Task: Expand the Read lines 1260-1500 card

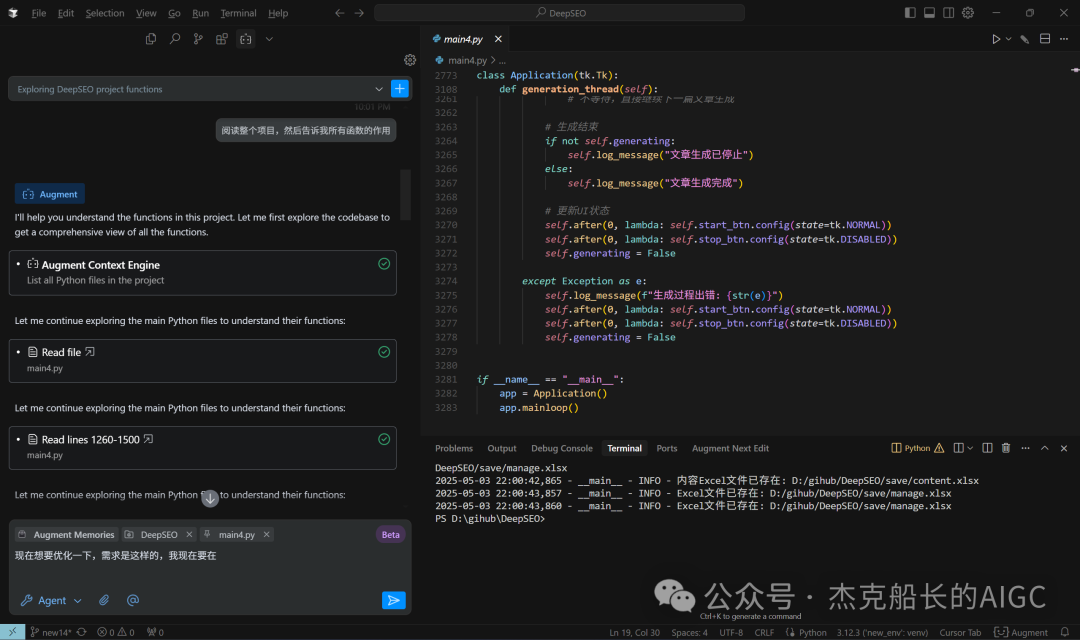Action: [x=202, y=448]
